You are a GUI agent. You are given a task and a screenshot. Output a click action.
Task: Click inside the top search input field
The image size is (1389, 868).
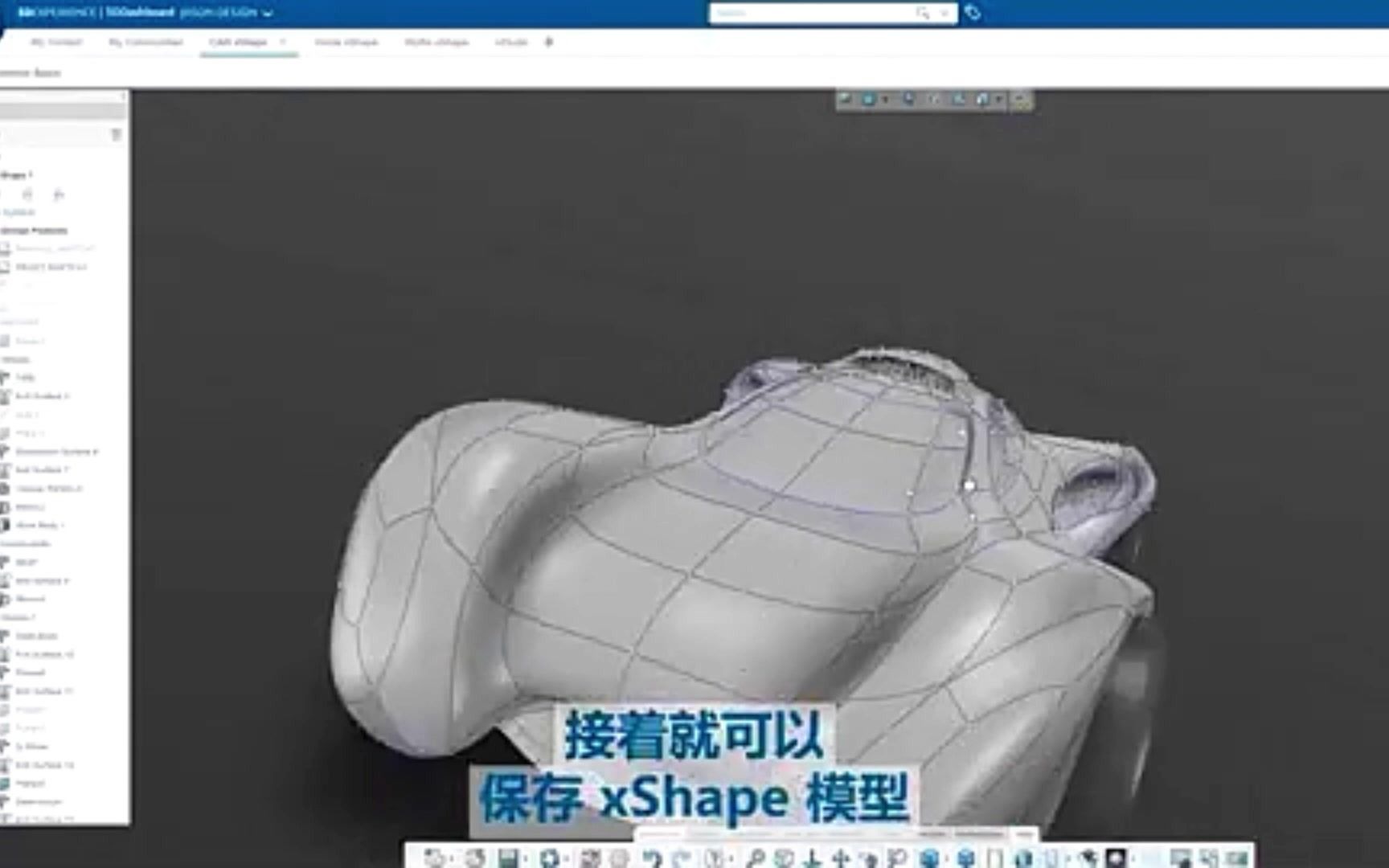(x=804, y=12)
